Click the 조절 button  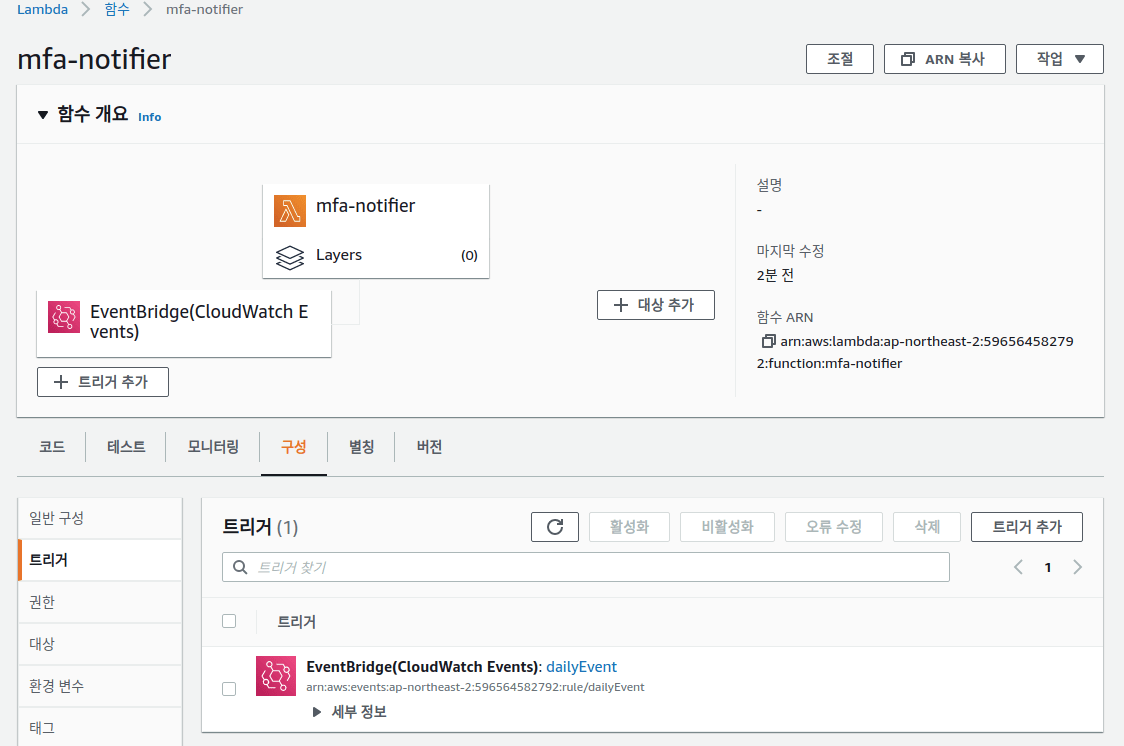pyautogui.click(x=839, y=58)
